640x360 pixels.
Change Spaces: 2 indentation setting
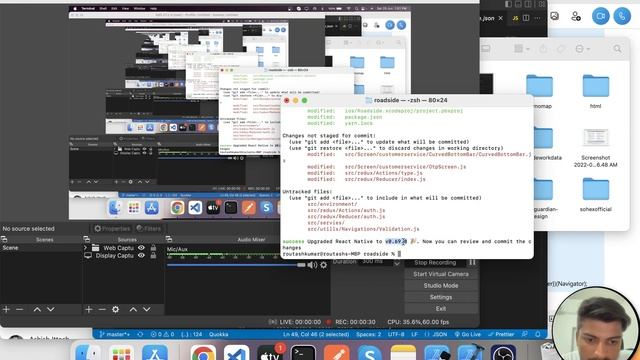369,334
